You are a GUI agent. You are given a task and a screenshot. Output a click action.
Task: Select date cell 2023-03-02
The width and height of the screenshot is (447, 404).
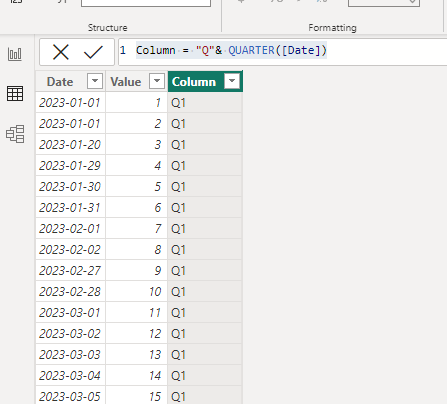tap(70, 334)
